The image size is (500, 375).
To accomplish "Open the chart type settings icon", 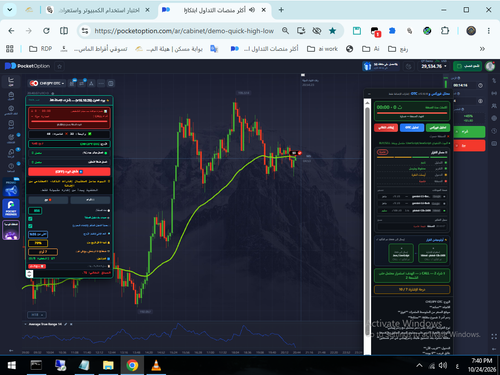I will tap(72, 83).
